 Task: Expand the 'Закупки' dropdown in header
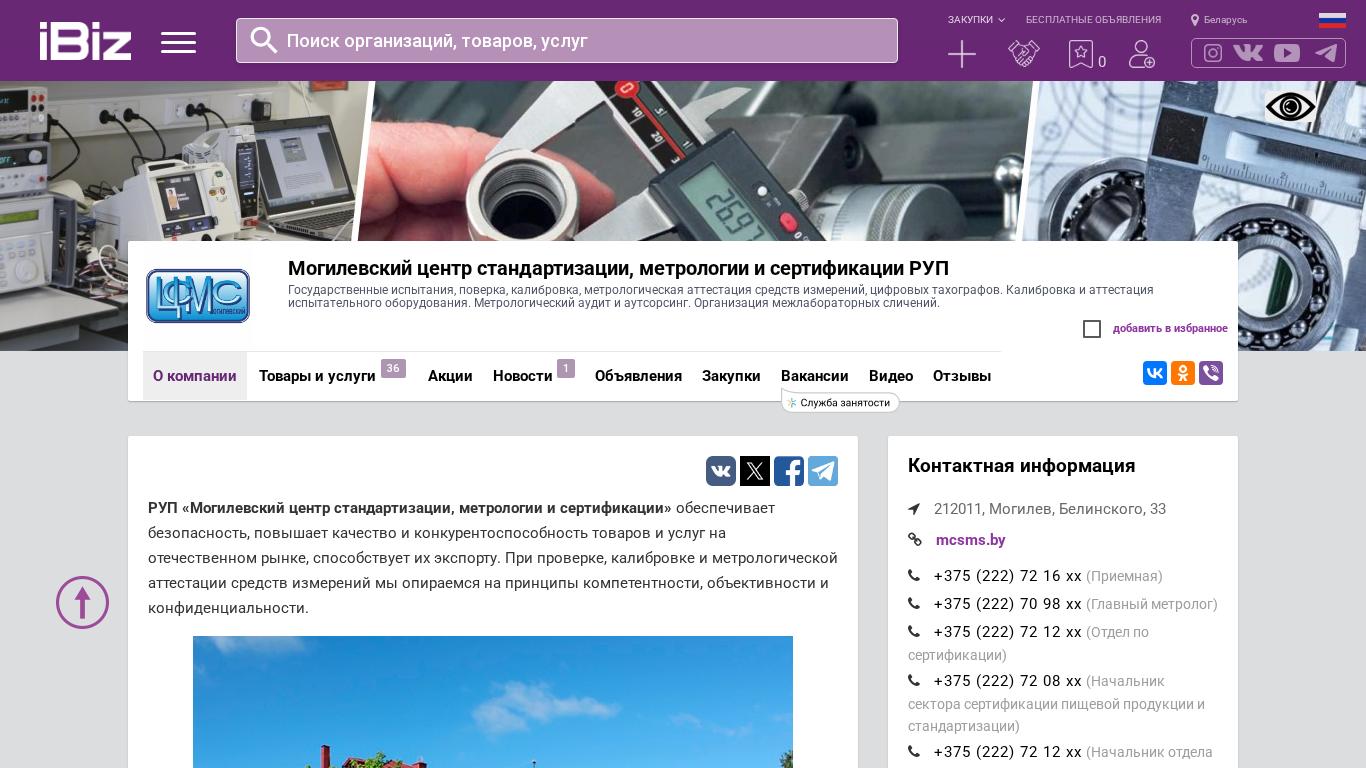[976, 20]
